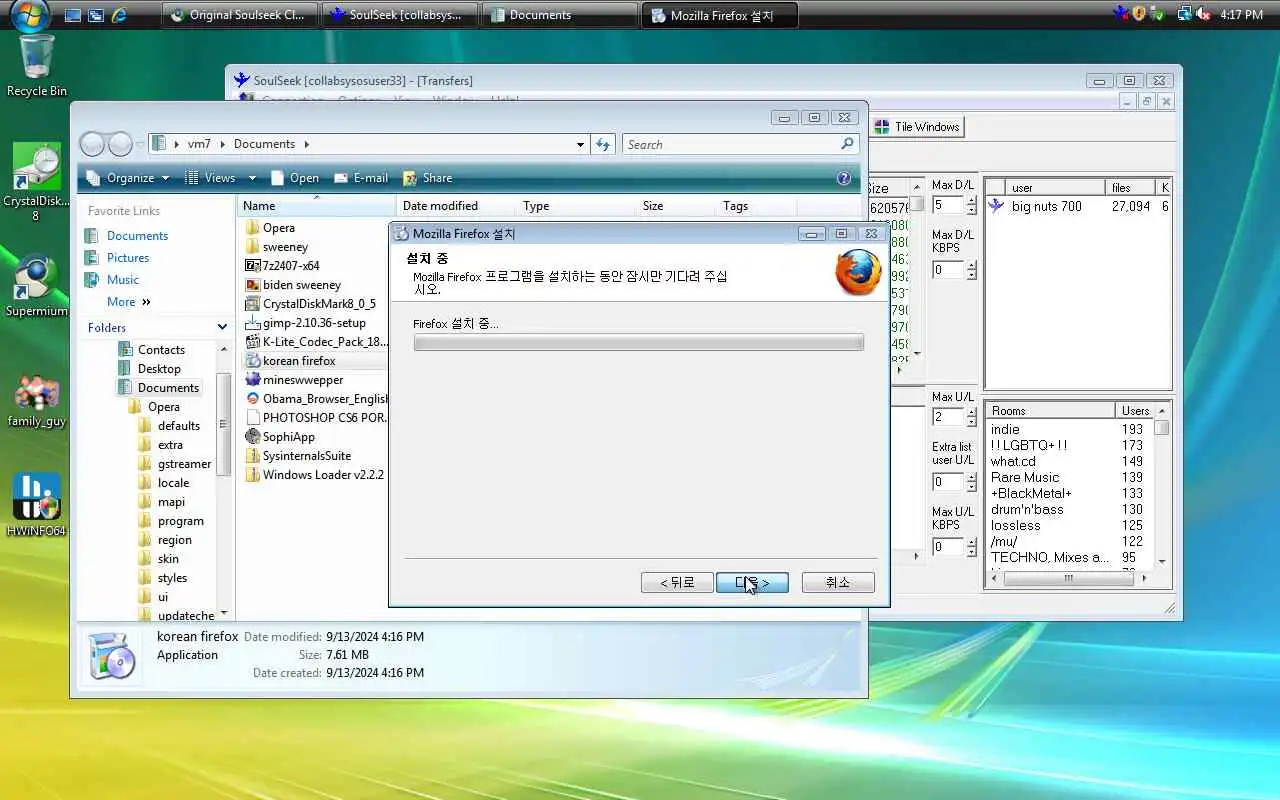Image resolution: width=1280 pixels, height=800 pixels.
Task: Launch HWiNFO64 desktop shortcut
Action: point(36,505)
